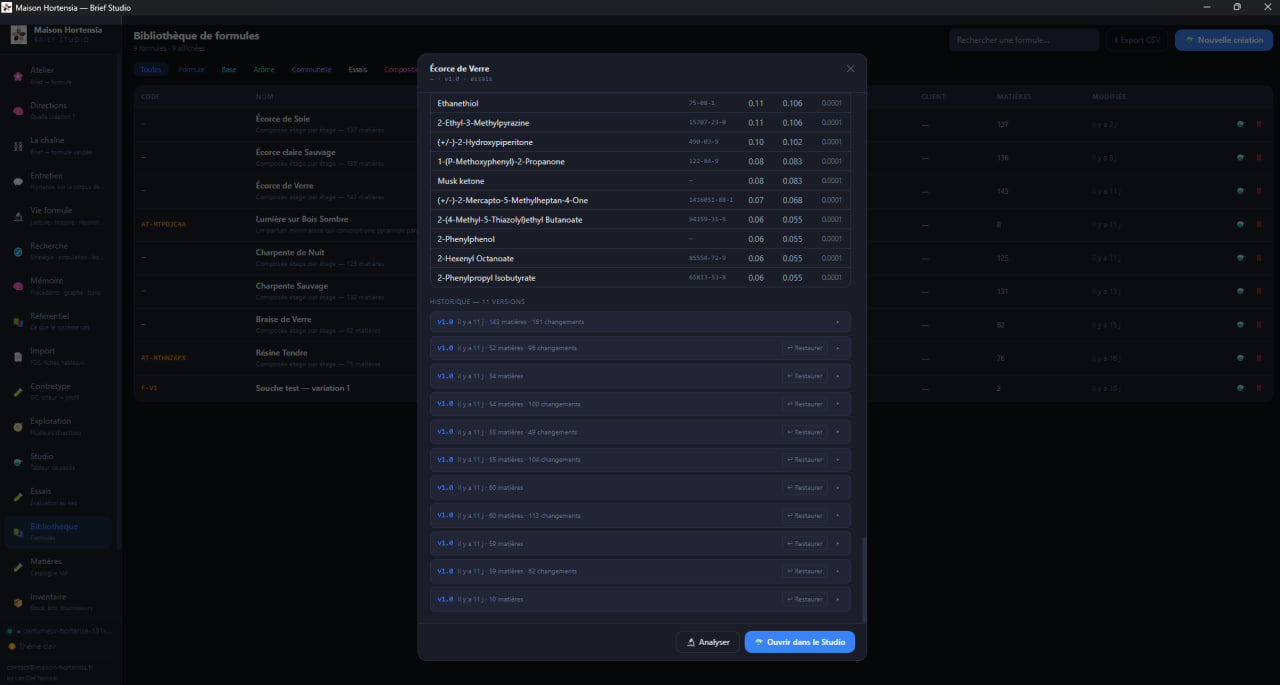
Task: Delete the Résine Tendre formula row
Action: [x=1259, y=357]
